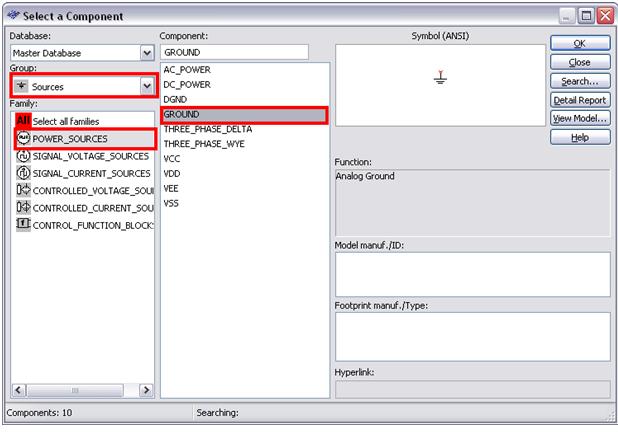618x432 pixels.
Task: Choose Select all families entry
Action: [x=66, y=121]
